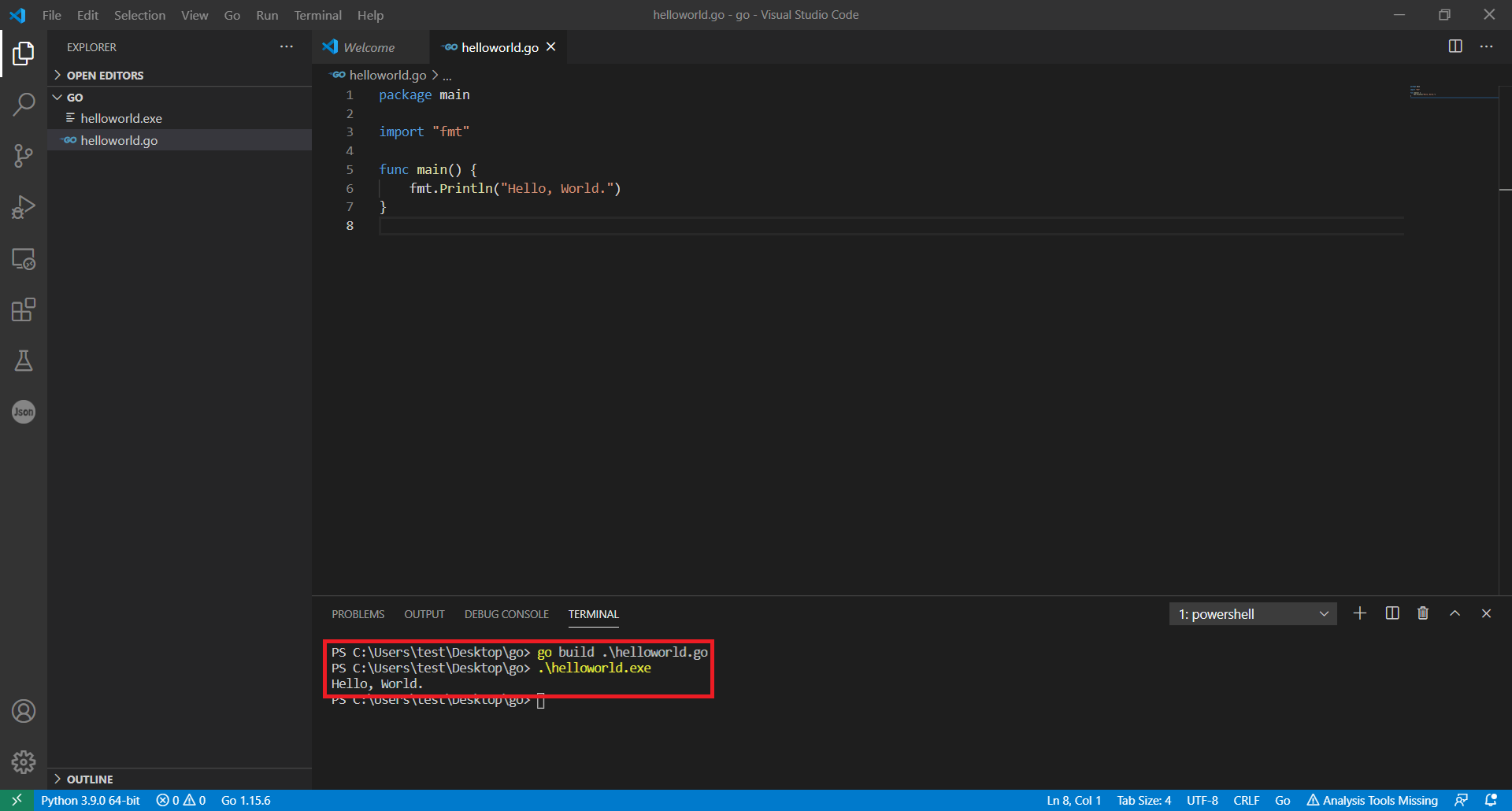Switch to the Problems panel tab

pos(358,614)
